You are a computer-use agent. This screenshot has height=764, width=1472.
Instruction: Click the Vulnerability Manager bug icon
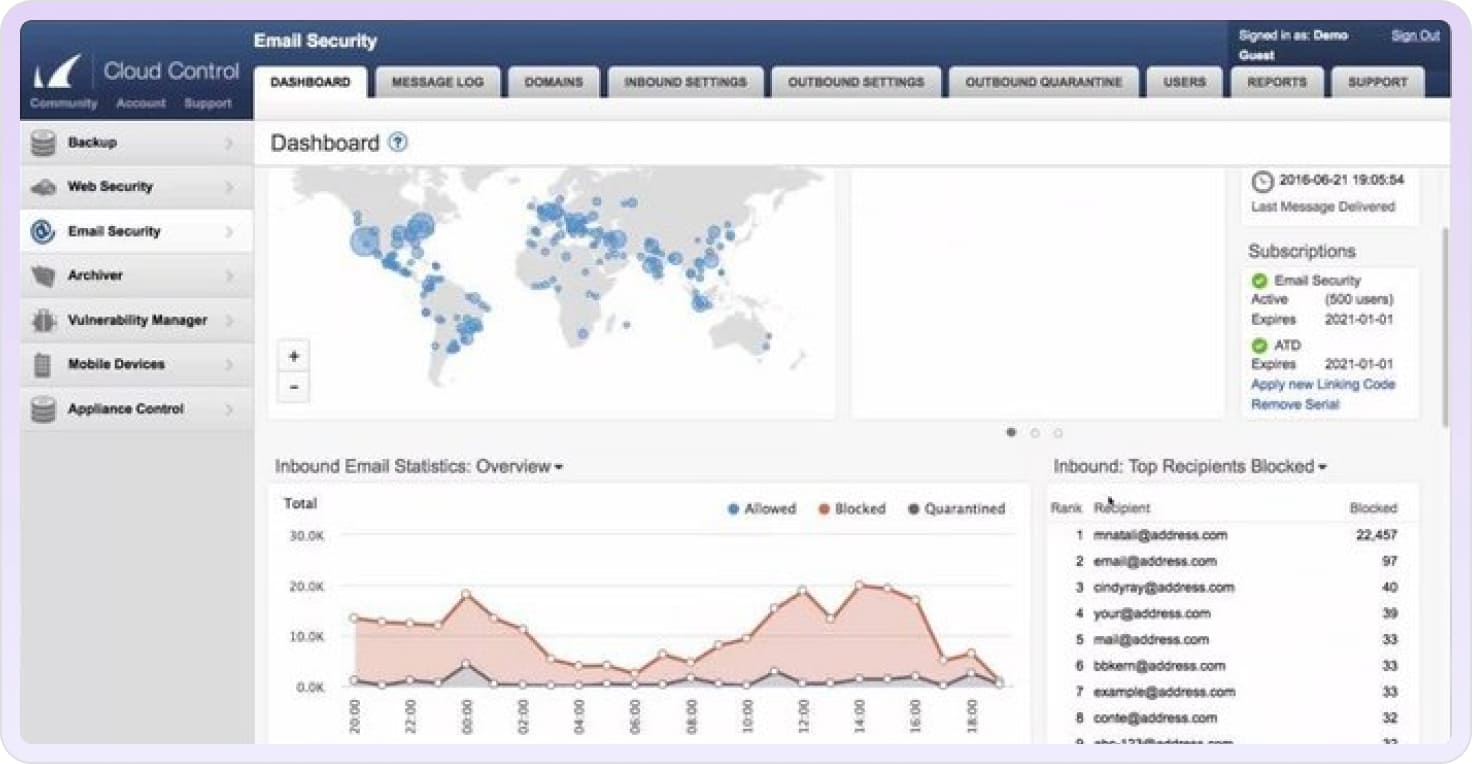[x=43, y=321]
